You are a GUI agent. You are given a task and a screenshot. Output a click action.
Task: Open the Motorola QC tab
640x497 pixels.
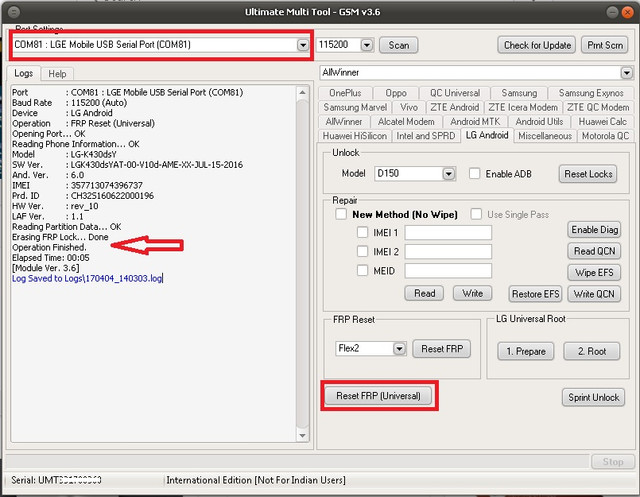click(x=605, y=136)
